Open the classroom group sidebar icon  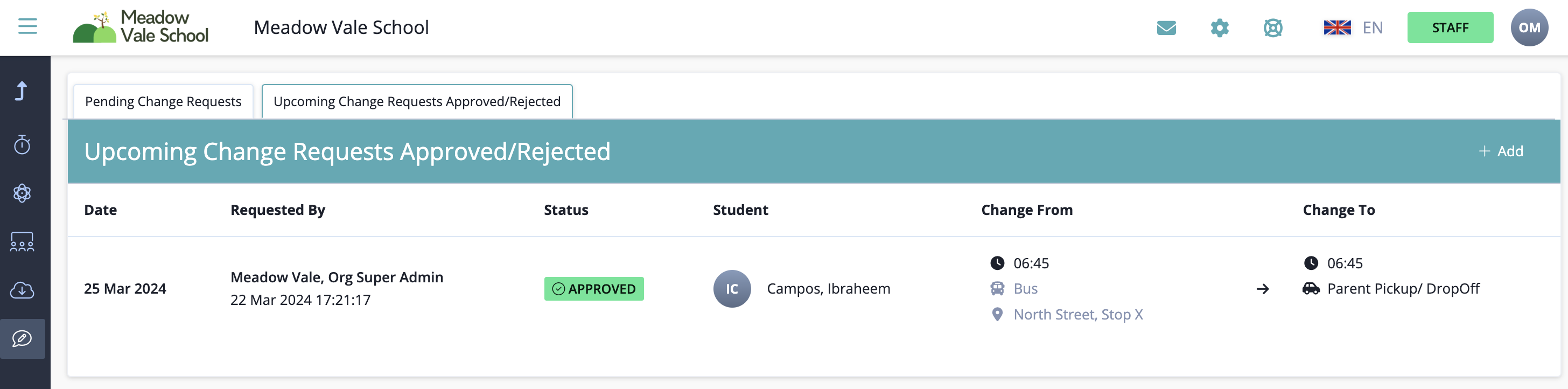[x=23, y=242]
